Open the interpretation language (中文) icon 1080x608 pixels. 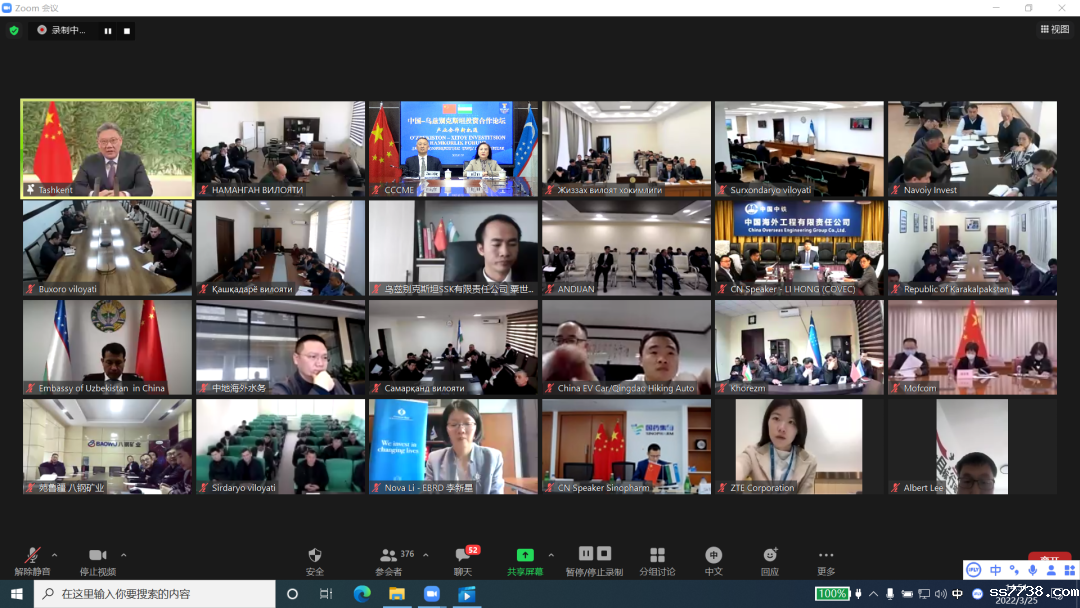pyautogui.click(x=713, y=555)
